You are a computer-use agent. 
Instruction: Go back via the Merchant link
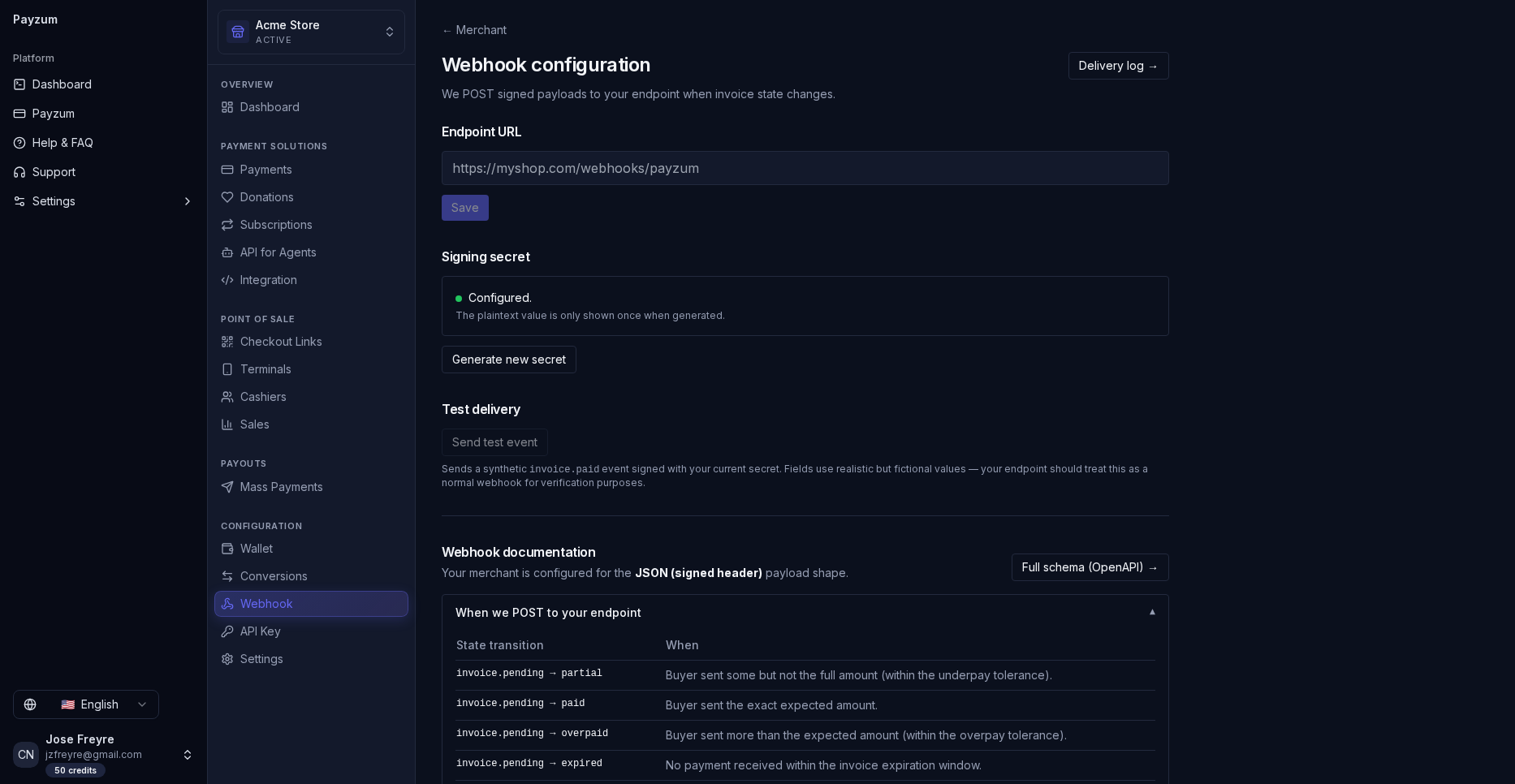click(x=474, y=30)
